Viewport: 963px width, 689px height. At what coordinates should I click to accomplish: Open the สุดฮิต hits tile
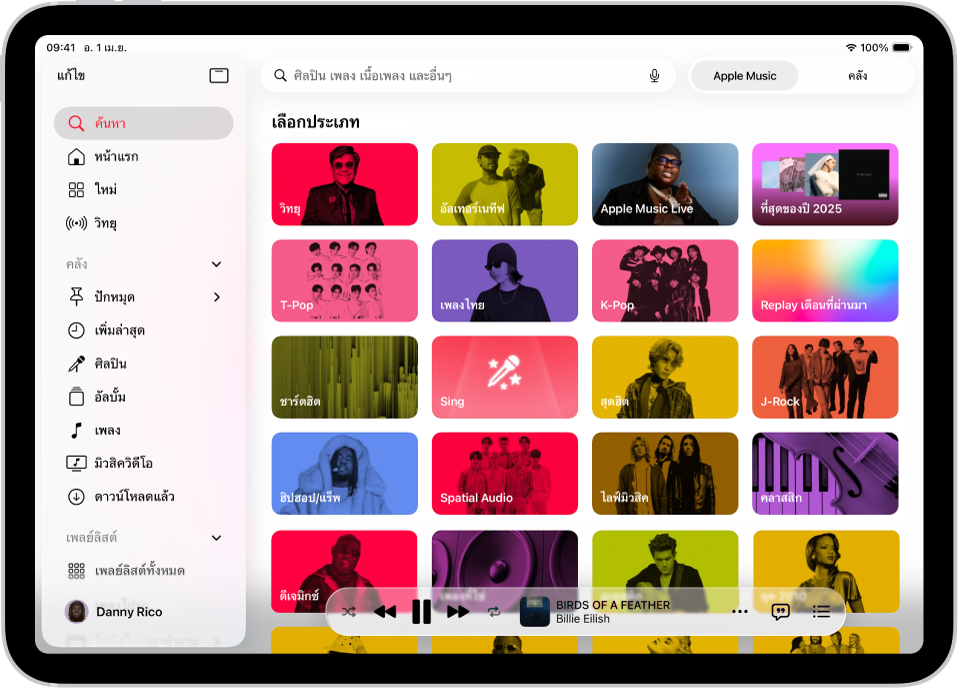(665, 377)
